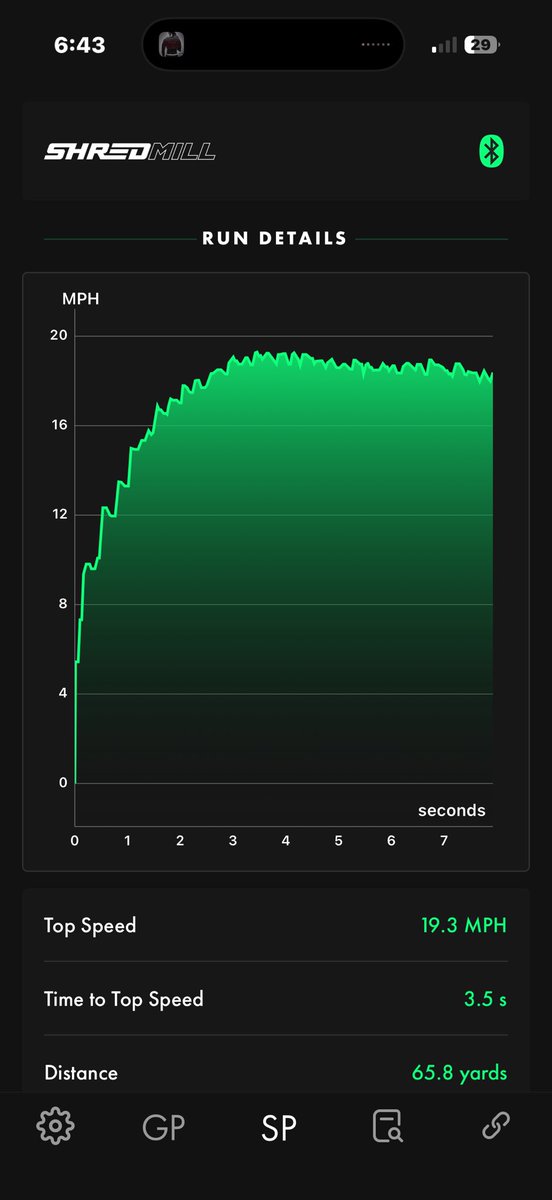Tap the battery indicator showing 29
This screenshot has height=1200, width=552.
click(x=483, y=45)
